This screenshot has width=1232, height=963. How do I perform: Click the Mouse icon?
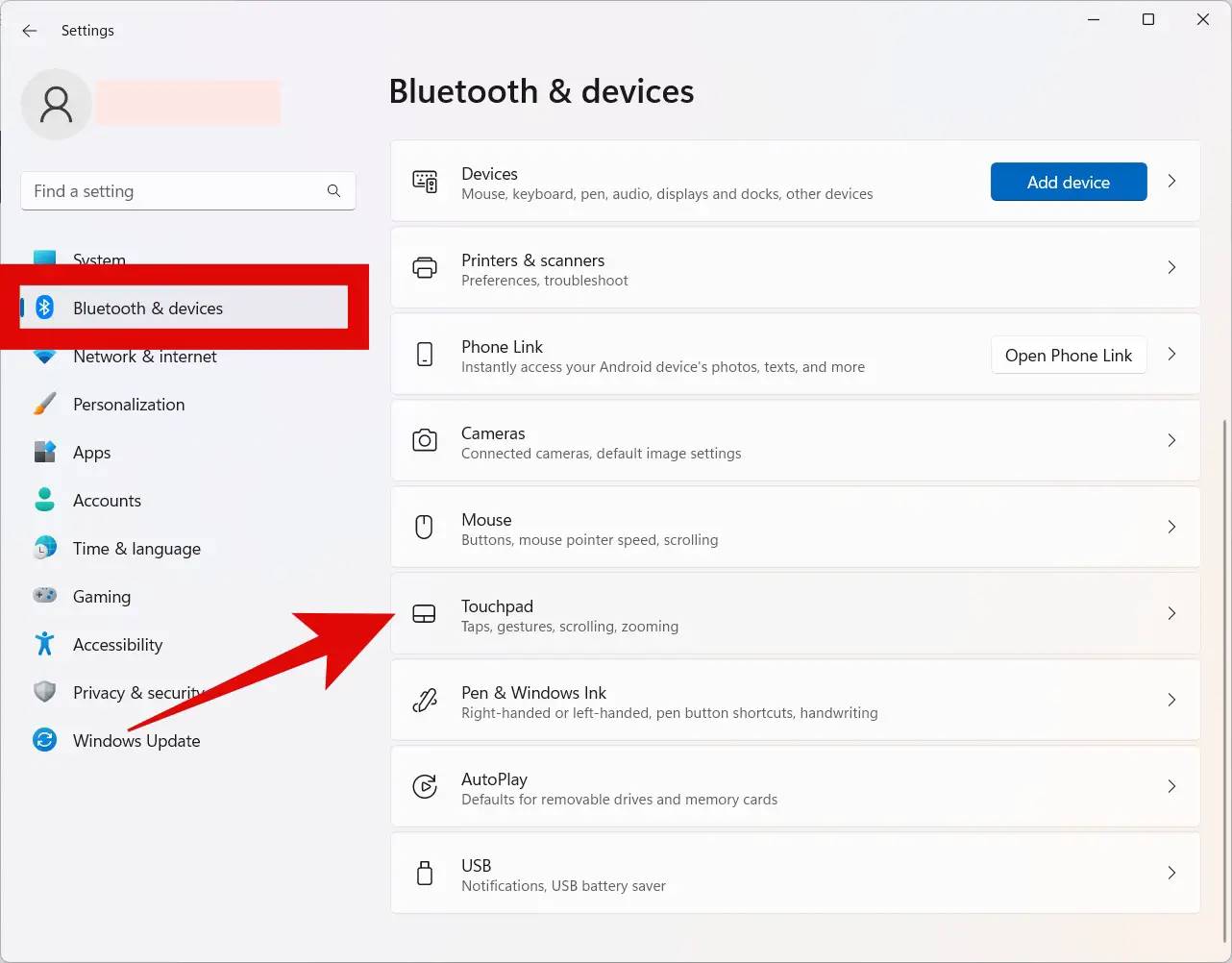424,528
